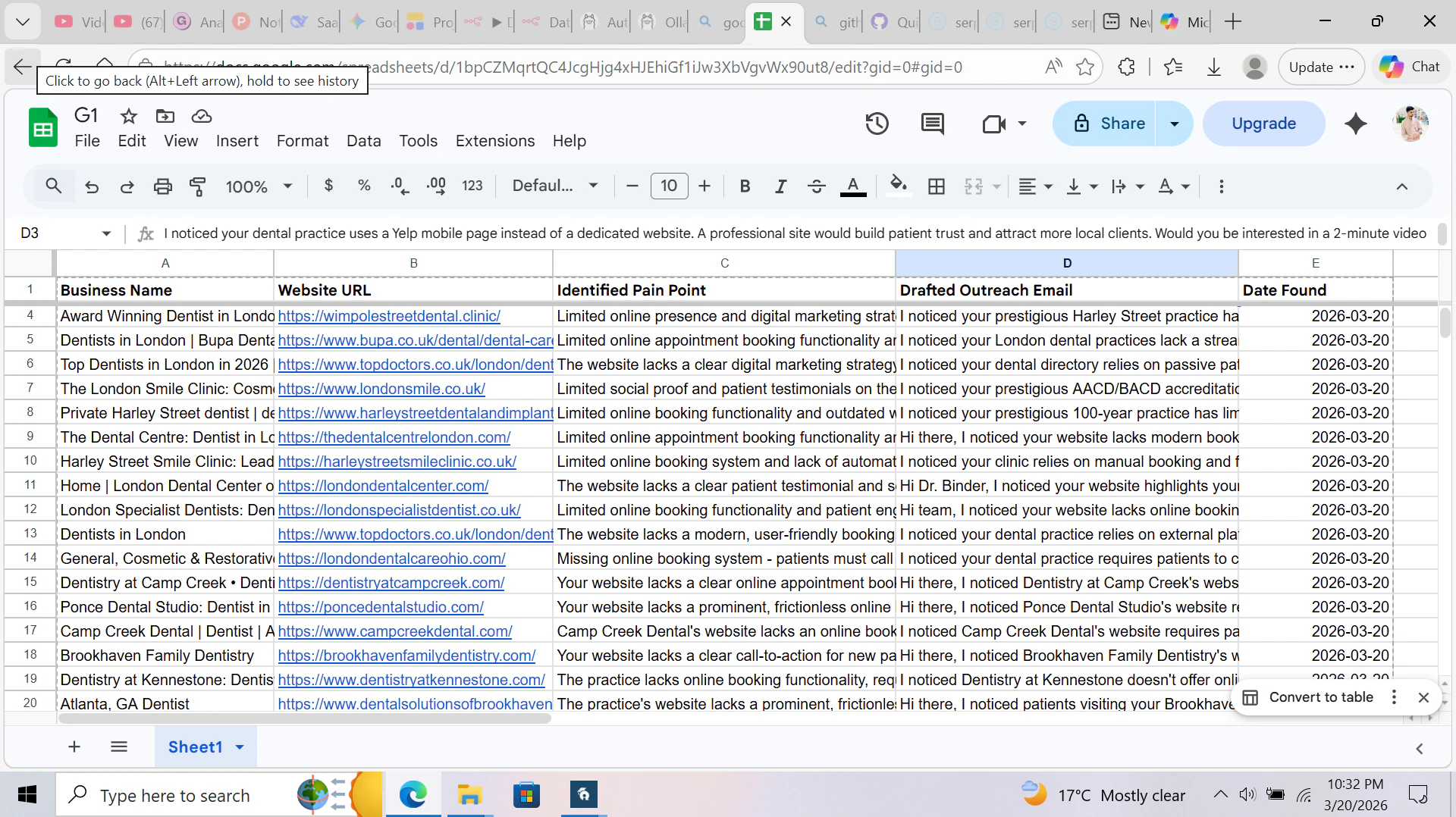Viewport: 1456px width, 817px height.
Task: Click the Gemini sparkle icon
Action: 1355,124
